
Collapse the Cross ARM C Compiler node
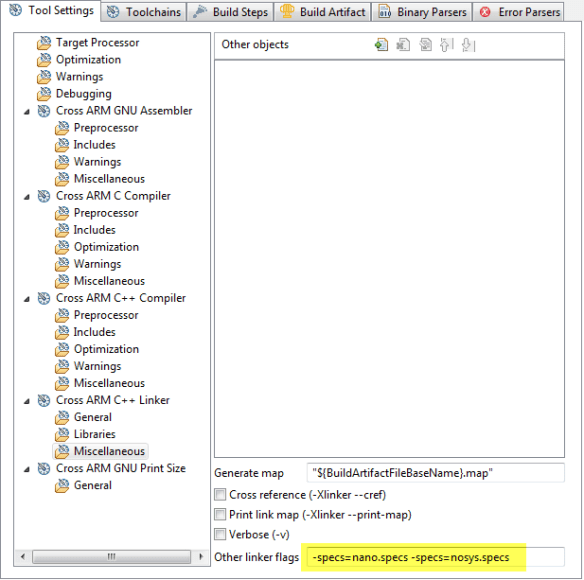coord(27,197)
